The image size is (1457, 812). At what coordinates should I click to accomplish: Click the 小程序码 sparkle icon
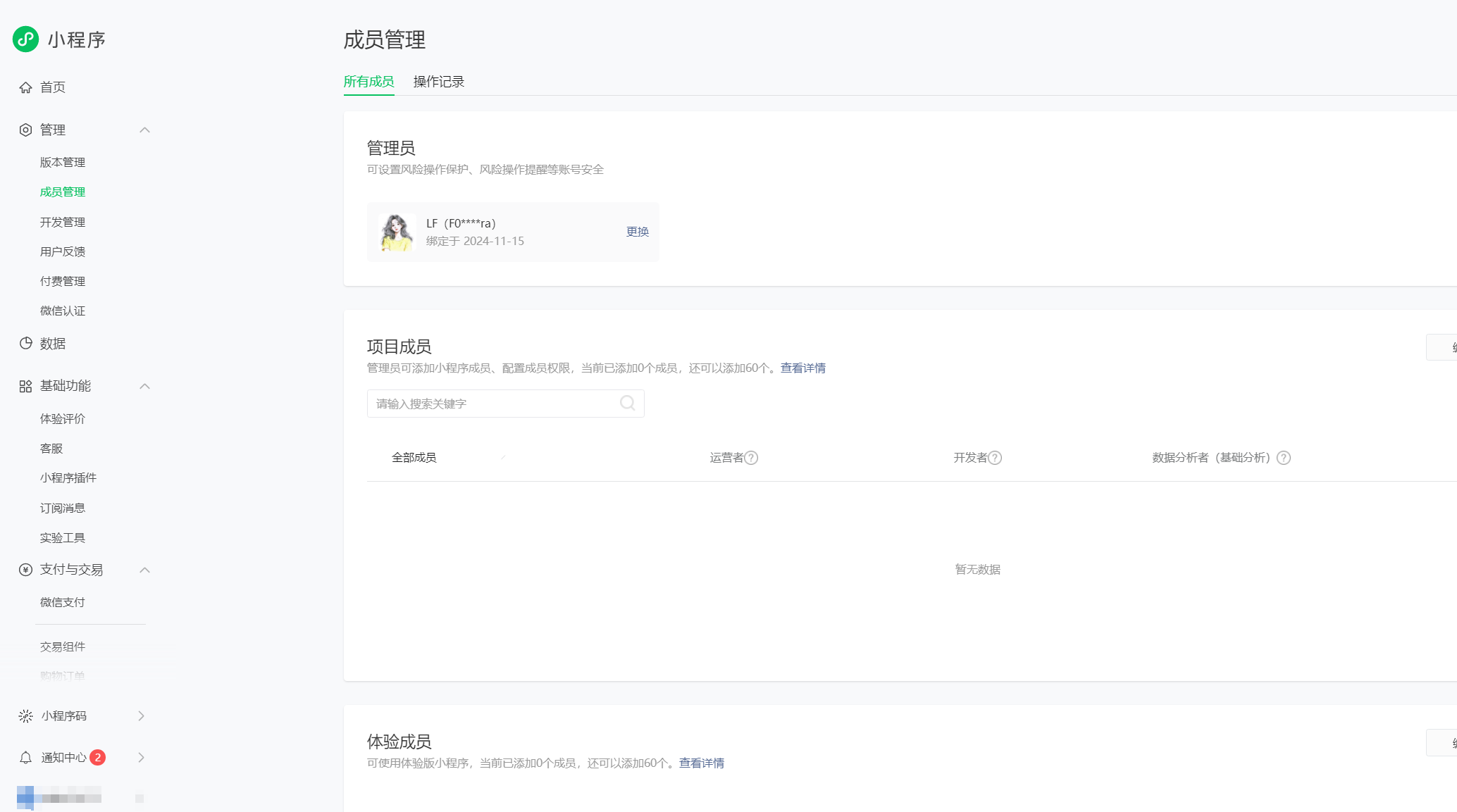26,716
